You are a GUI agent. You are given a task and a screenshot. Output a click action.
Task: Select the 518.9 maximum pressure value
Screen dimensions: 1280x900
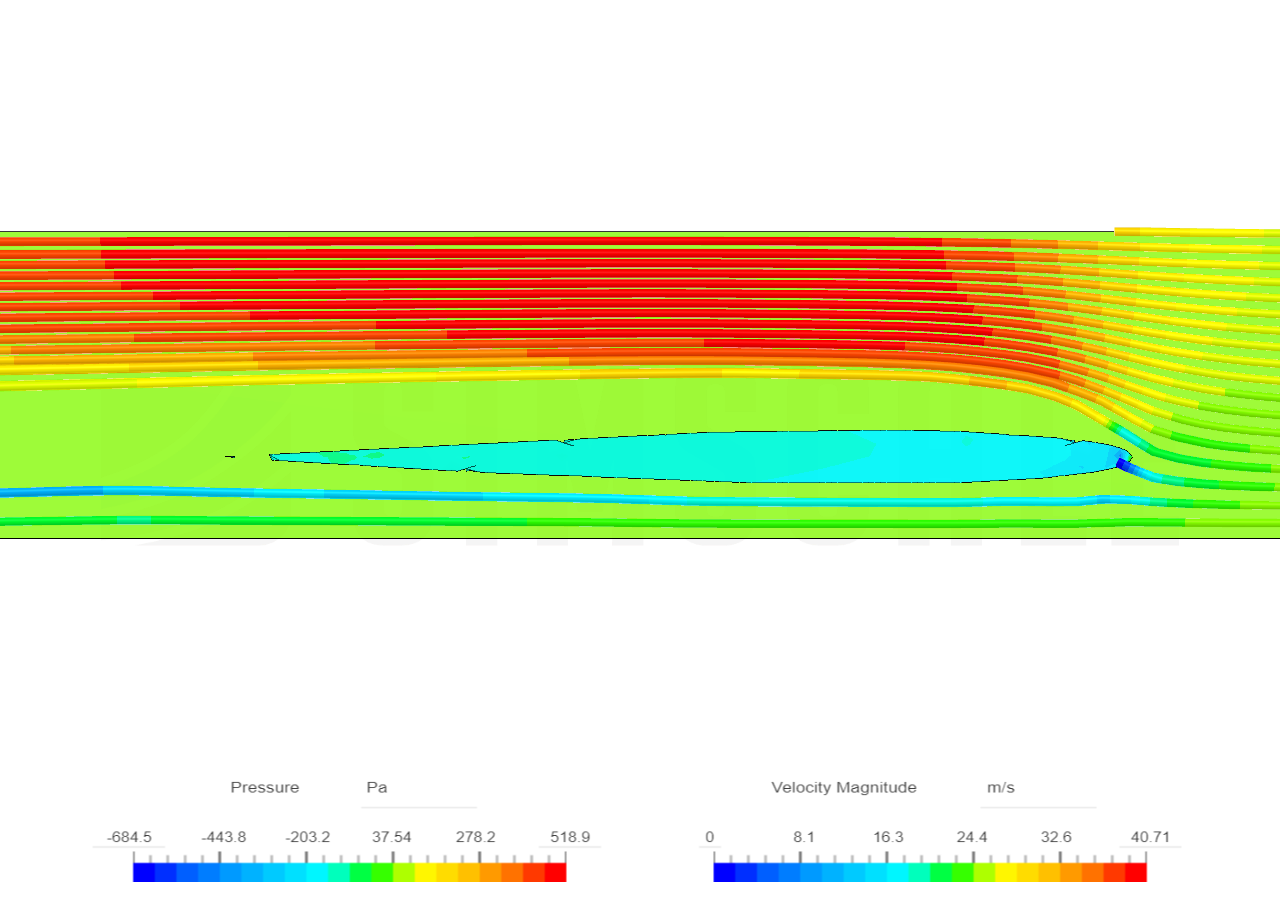click(570, 837)
